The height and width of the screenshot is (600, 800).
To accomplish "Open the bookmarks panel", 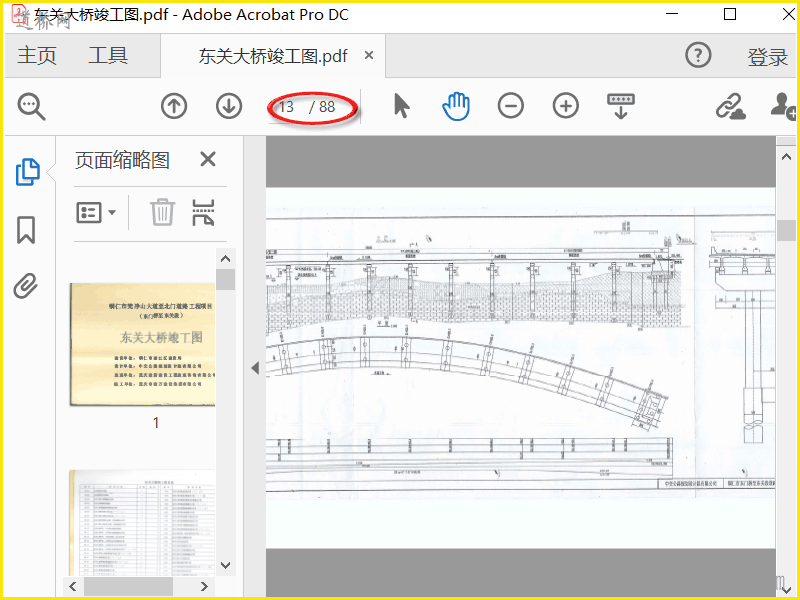I will pyautogui.click(x=26, y=230).
